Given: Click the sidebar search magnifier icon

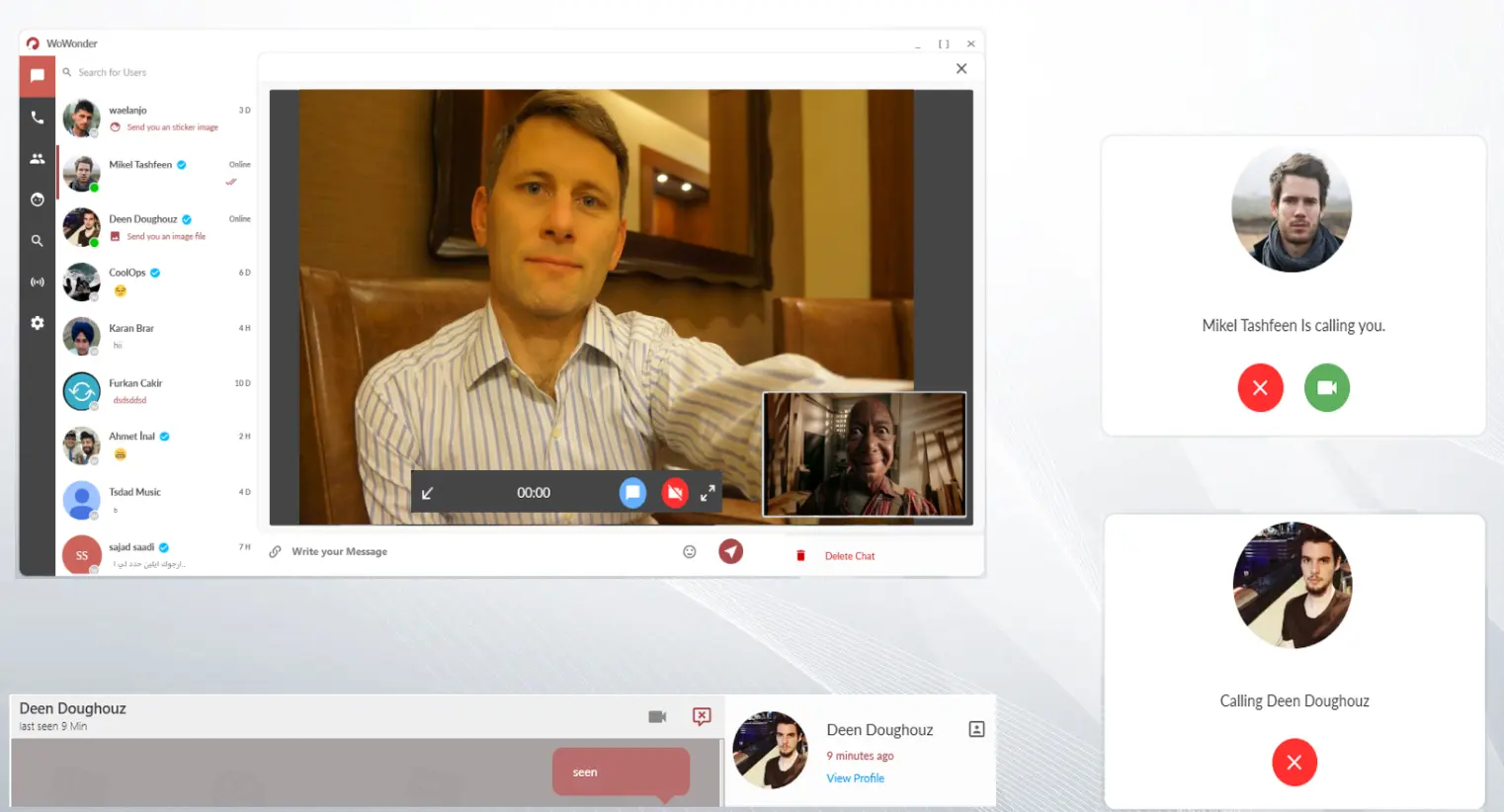Looking at the screenshot, I should tap(38, 241).
